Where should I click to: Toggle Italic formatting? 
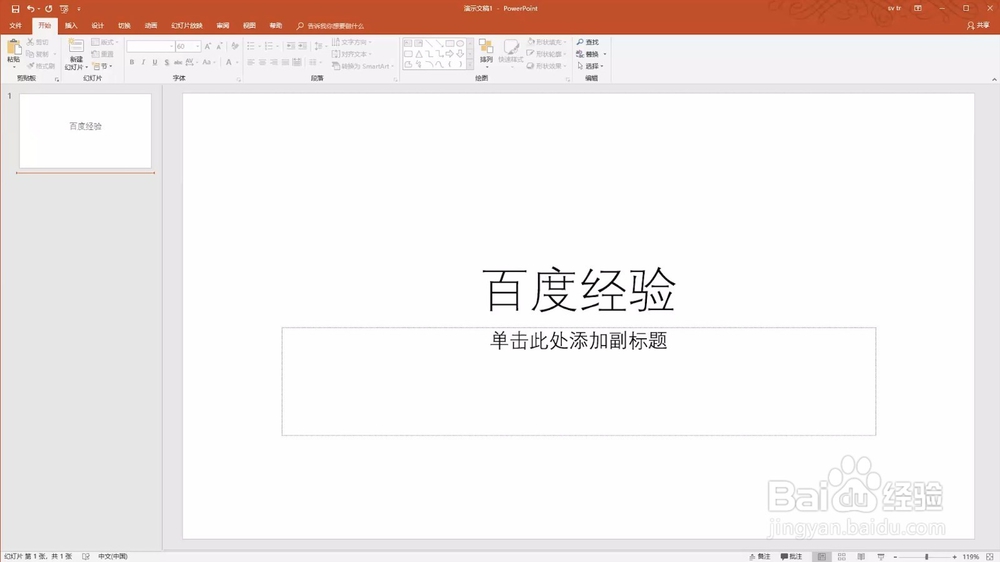tap(143, 63)
